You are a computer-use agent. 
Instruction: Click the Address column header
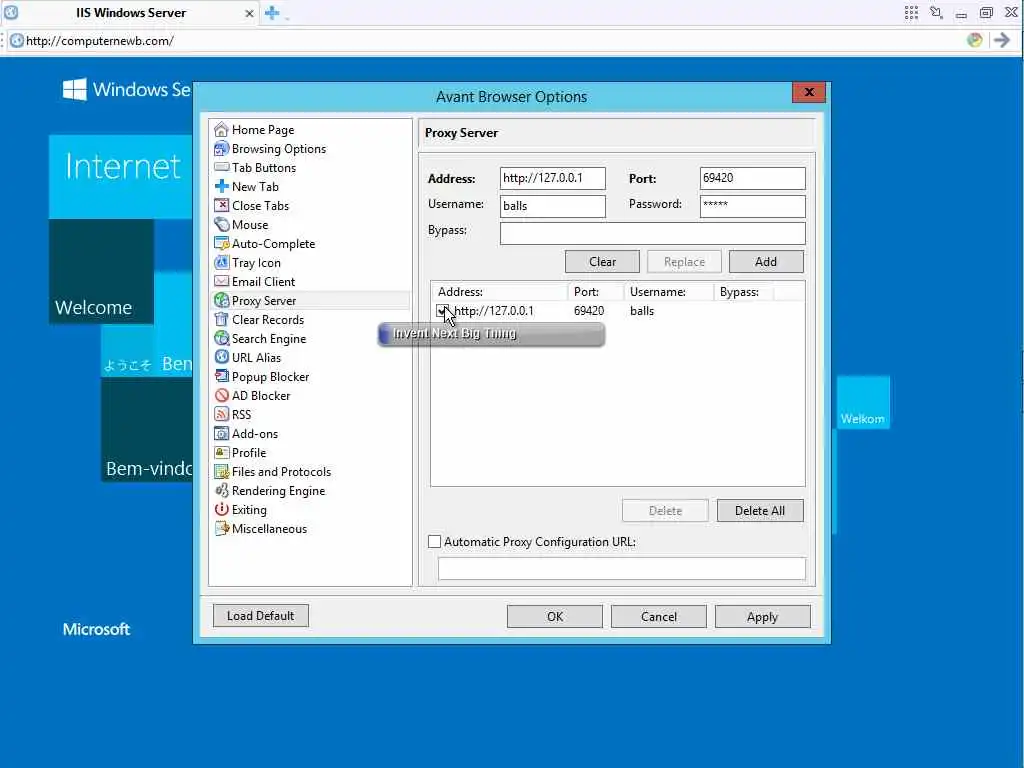coord(499,292)
